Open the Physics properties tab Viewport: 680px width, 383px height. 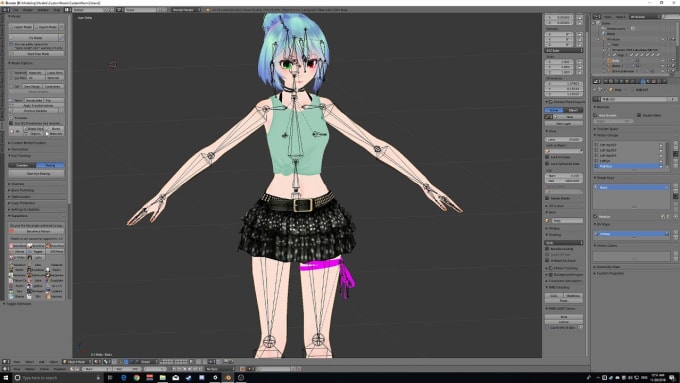(x=664, y=81)
